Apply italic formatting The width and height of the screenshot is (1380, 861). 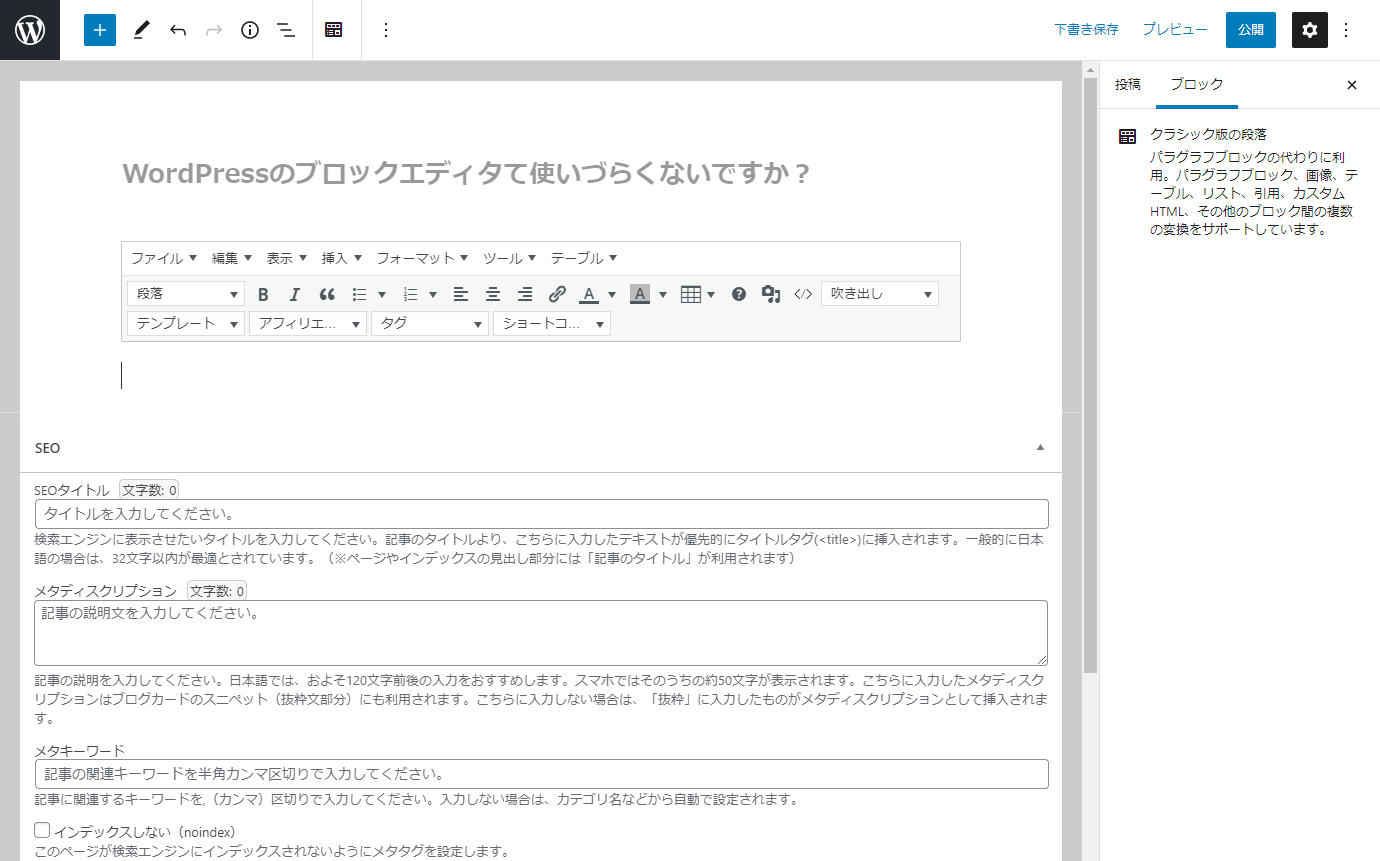295,294
